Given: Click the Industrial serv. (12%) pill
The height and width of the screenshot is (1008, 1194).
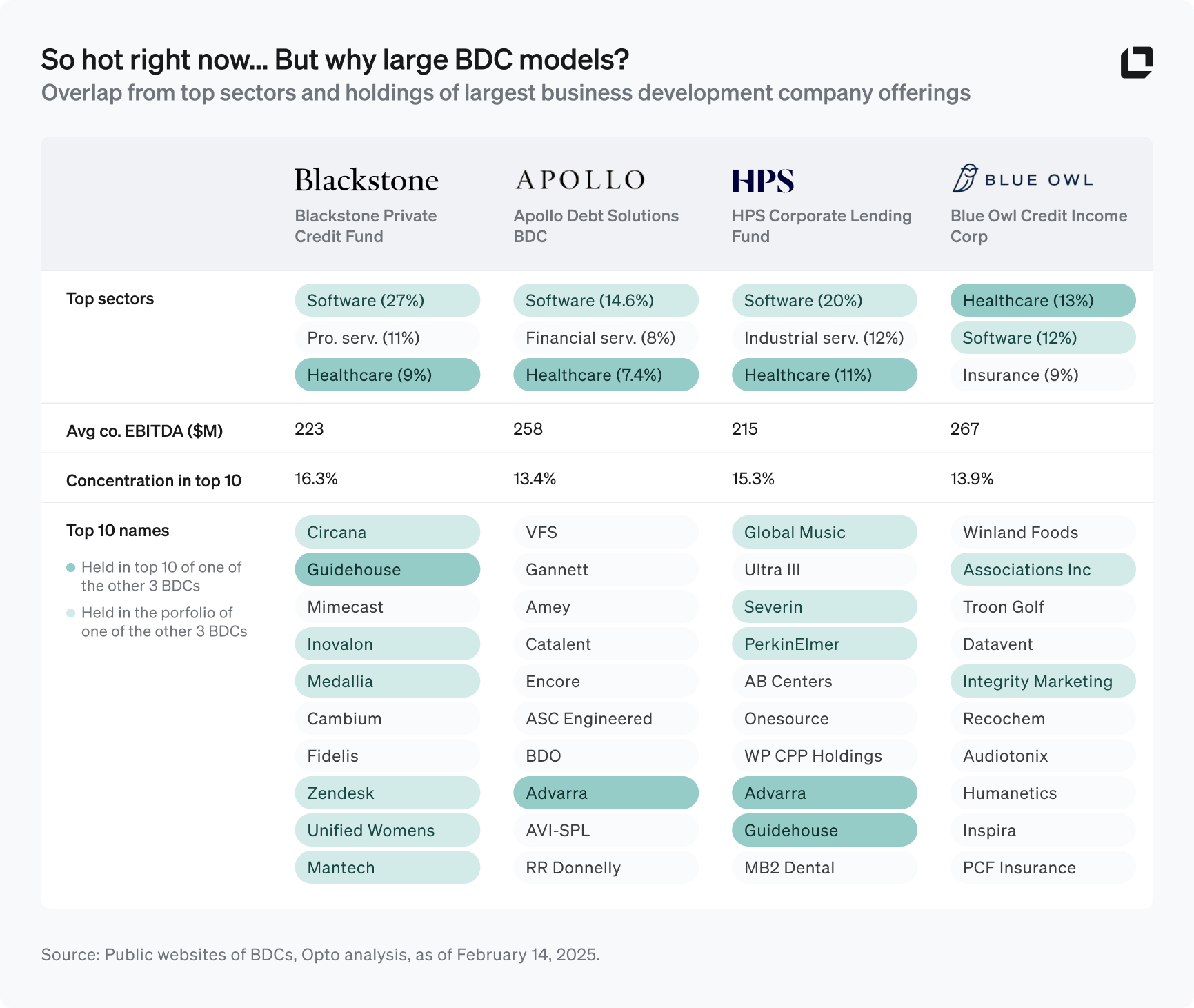Looking at the screenshot, I should point(824,338).
